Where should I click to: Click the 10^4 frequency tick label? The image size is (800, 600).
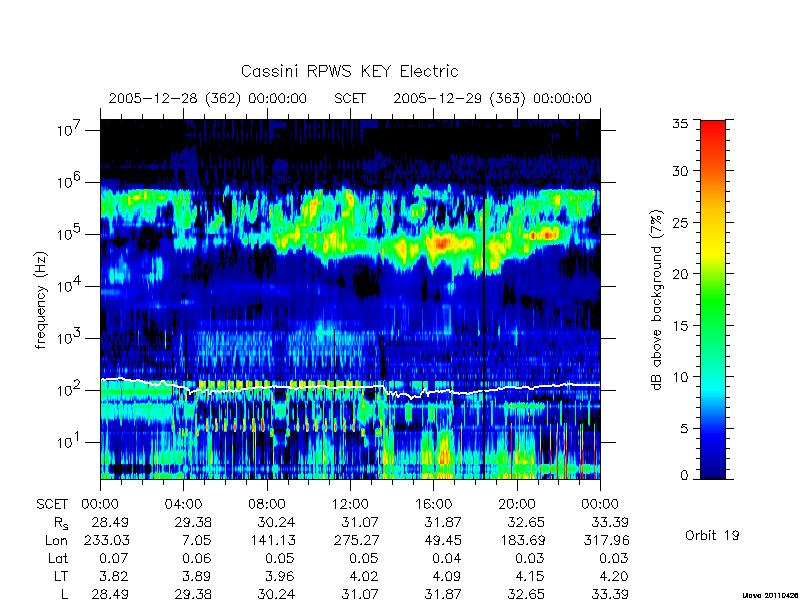(69, 286)
